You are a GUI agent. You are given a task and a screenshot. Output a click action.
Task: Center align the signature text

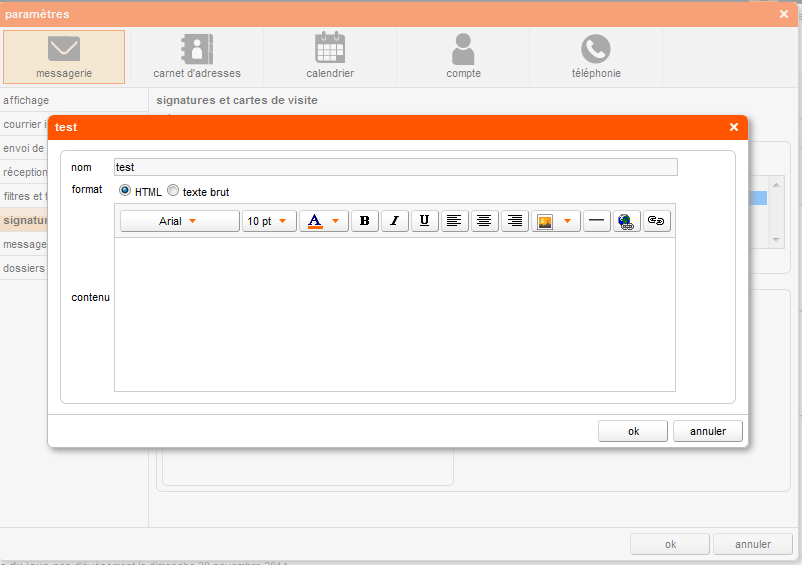click(x=485, y=221)
